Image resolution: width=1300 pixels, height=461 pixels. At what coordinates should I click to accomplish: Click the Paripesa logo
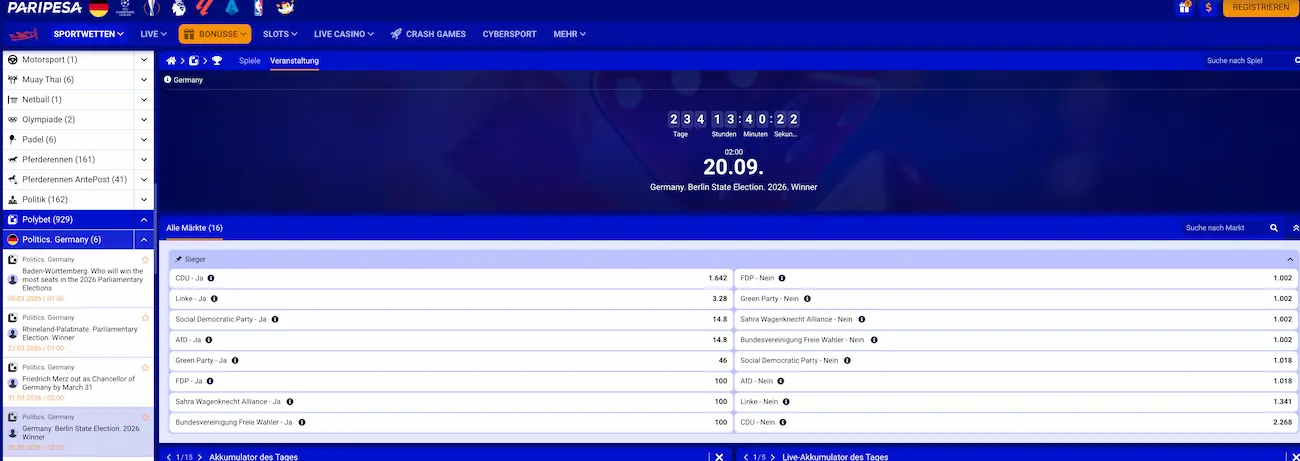pos(43,8)
